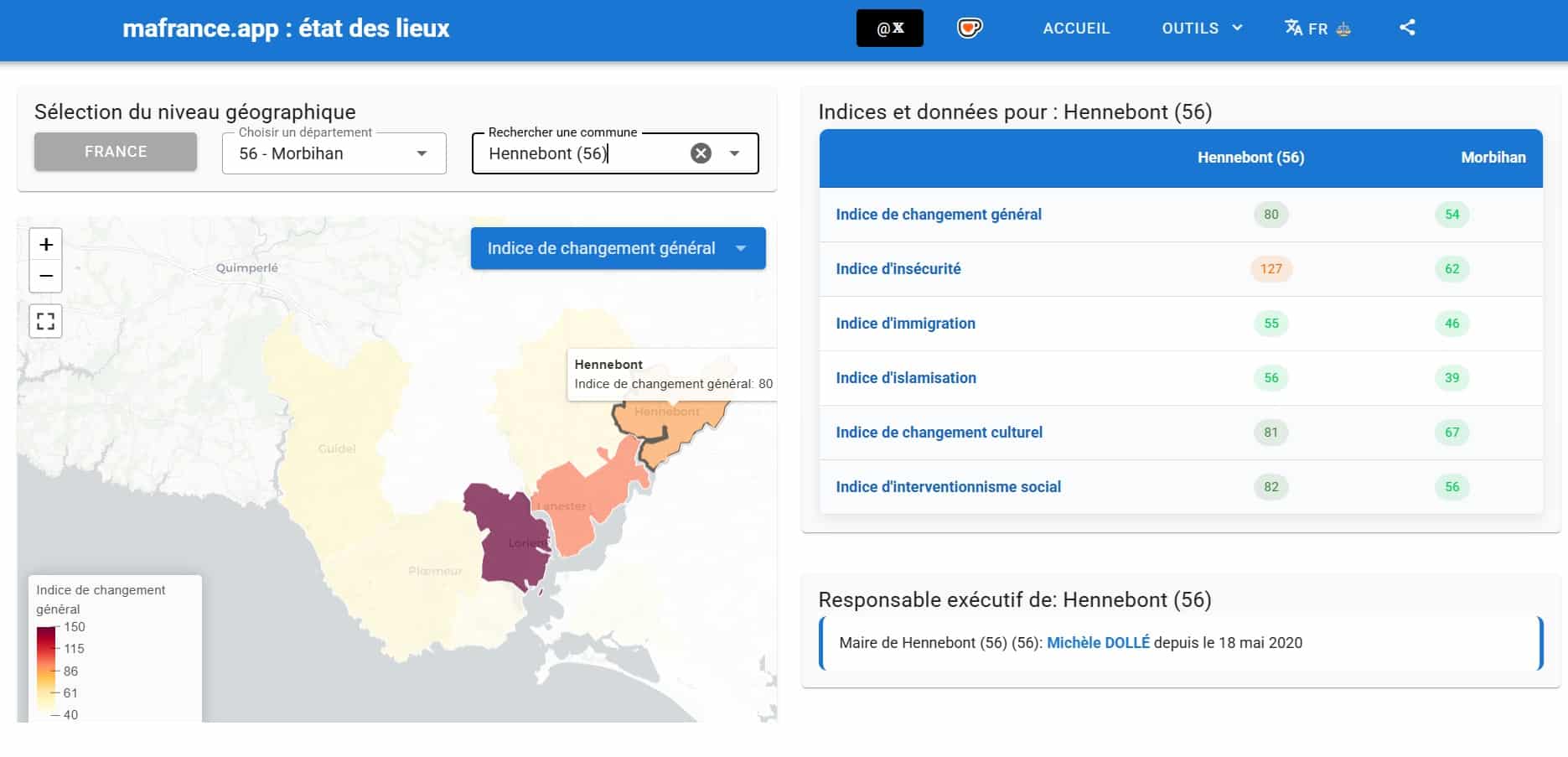Click the @X social button

[x=889, y=28]
